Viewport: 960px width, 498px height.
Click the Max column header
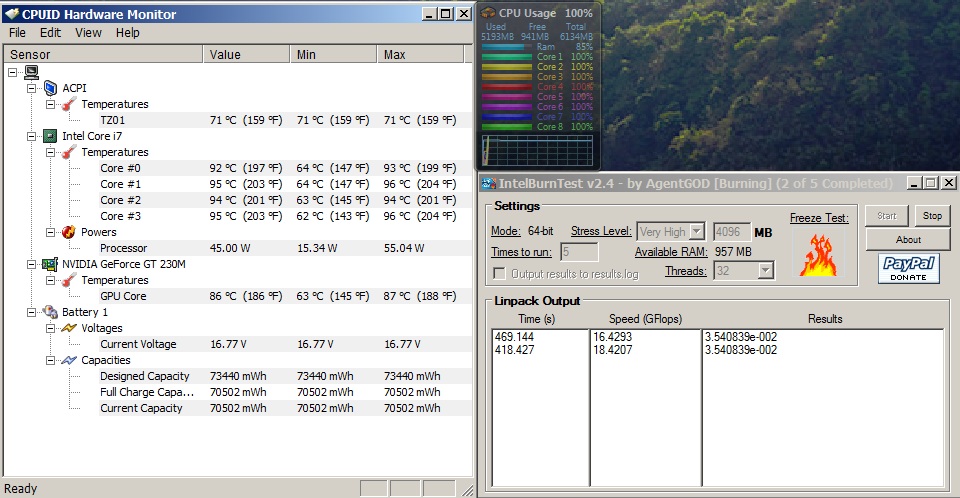click(x=420, y=55)
